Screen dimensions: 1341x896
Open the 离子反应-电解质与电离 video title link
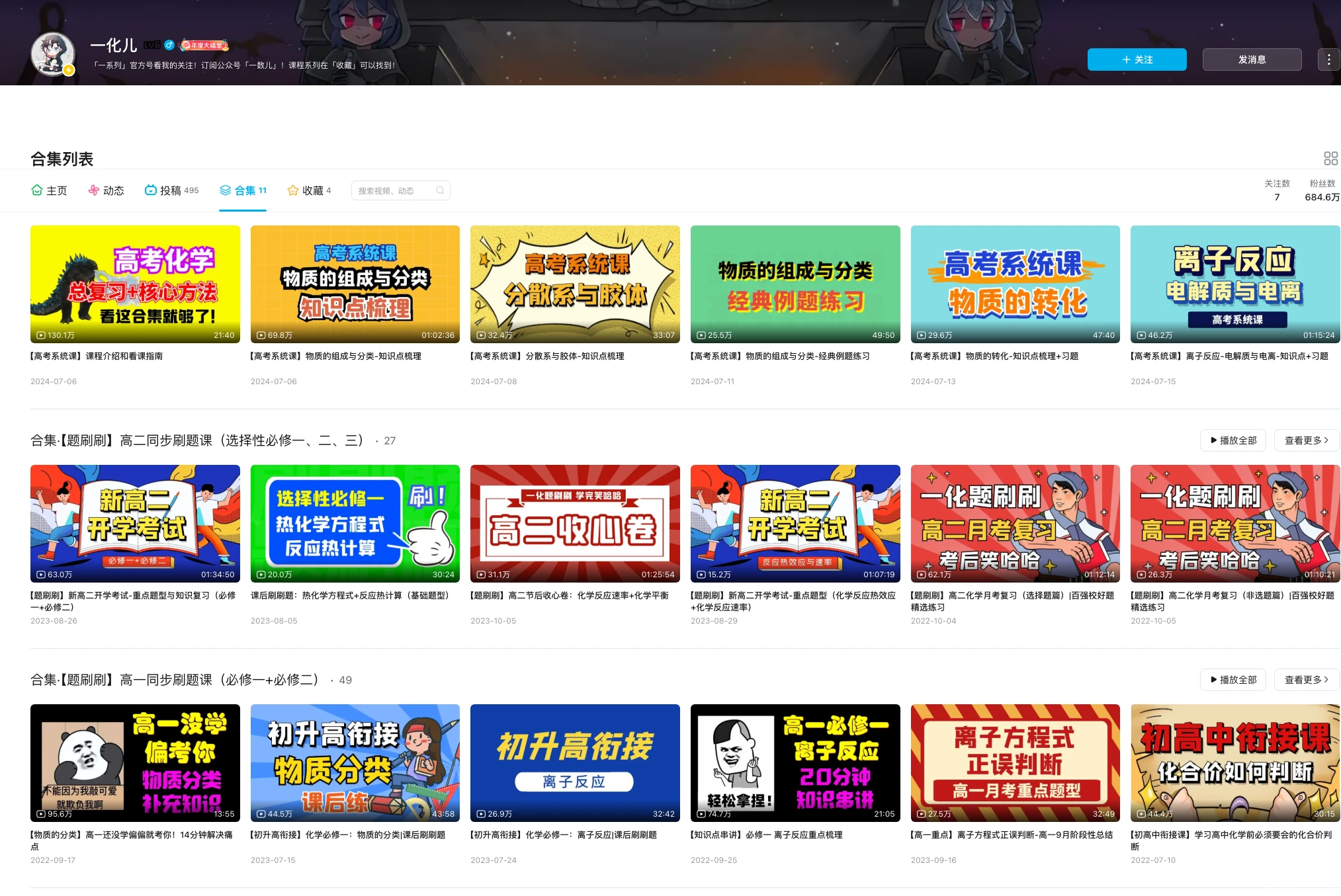coord(1230,356)
